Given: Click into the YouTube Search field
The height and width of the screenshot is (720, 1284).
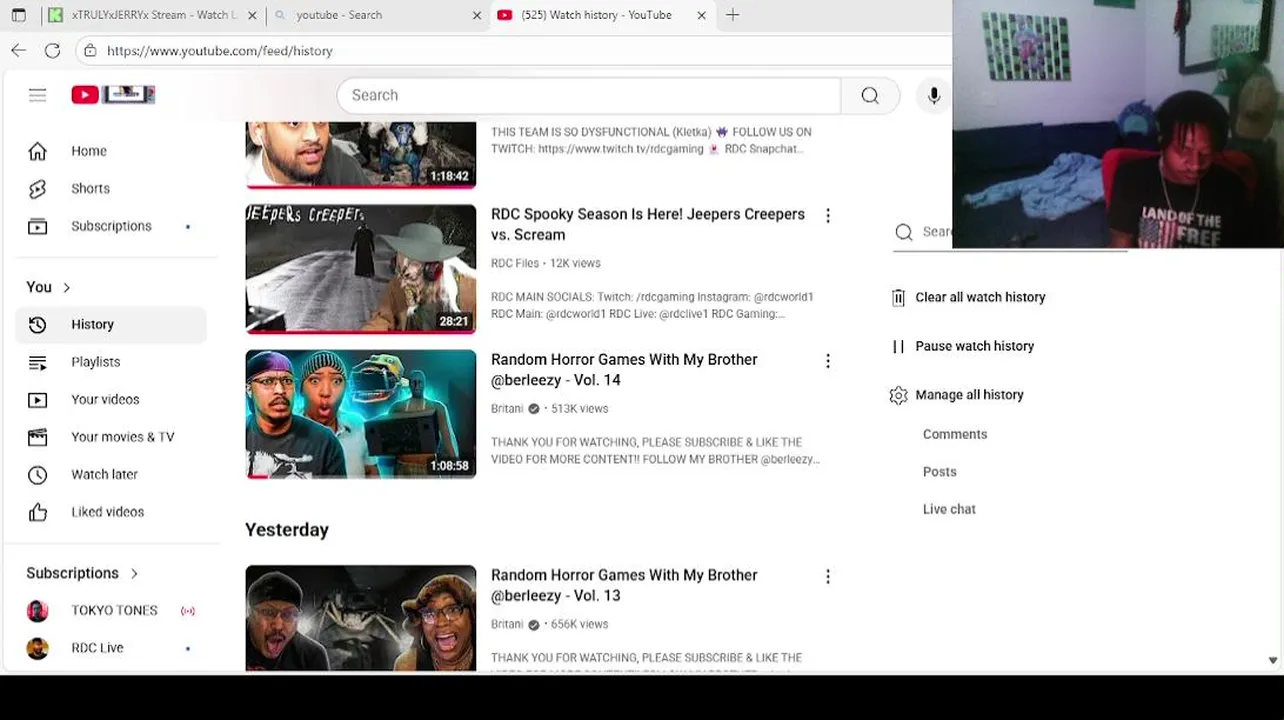Looking at the screenshot, I should pyautogui.click(x=589, y=95).
